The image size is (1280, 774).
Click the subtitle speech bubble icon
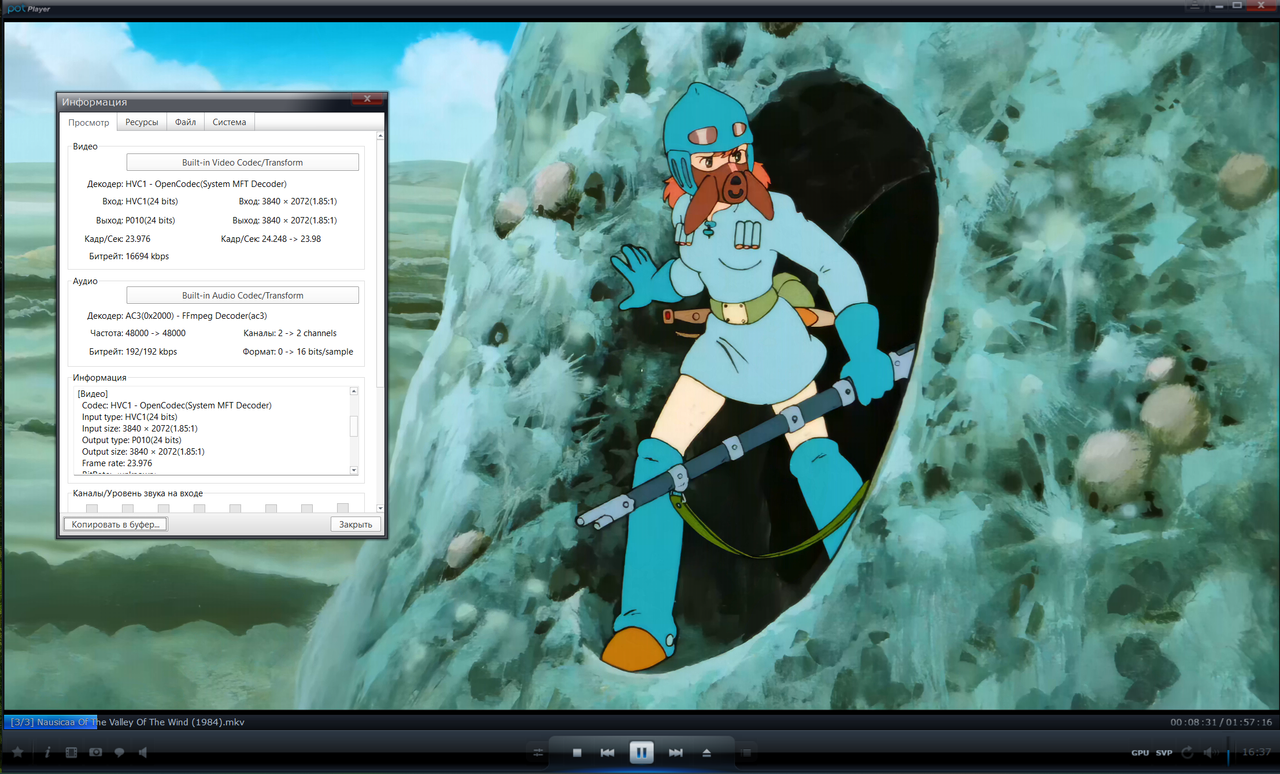119,752
